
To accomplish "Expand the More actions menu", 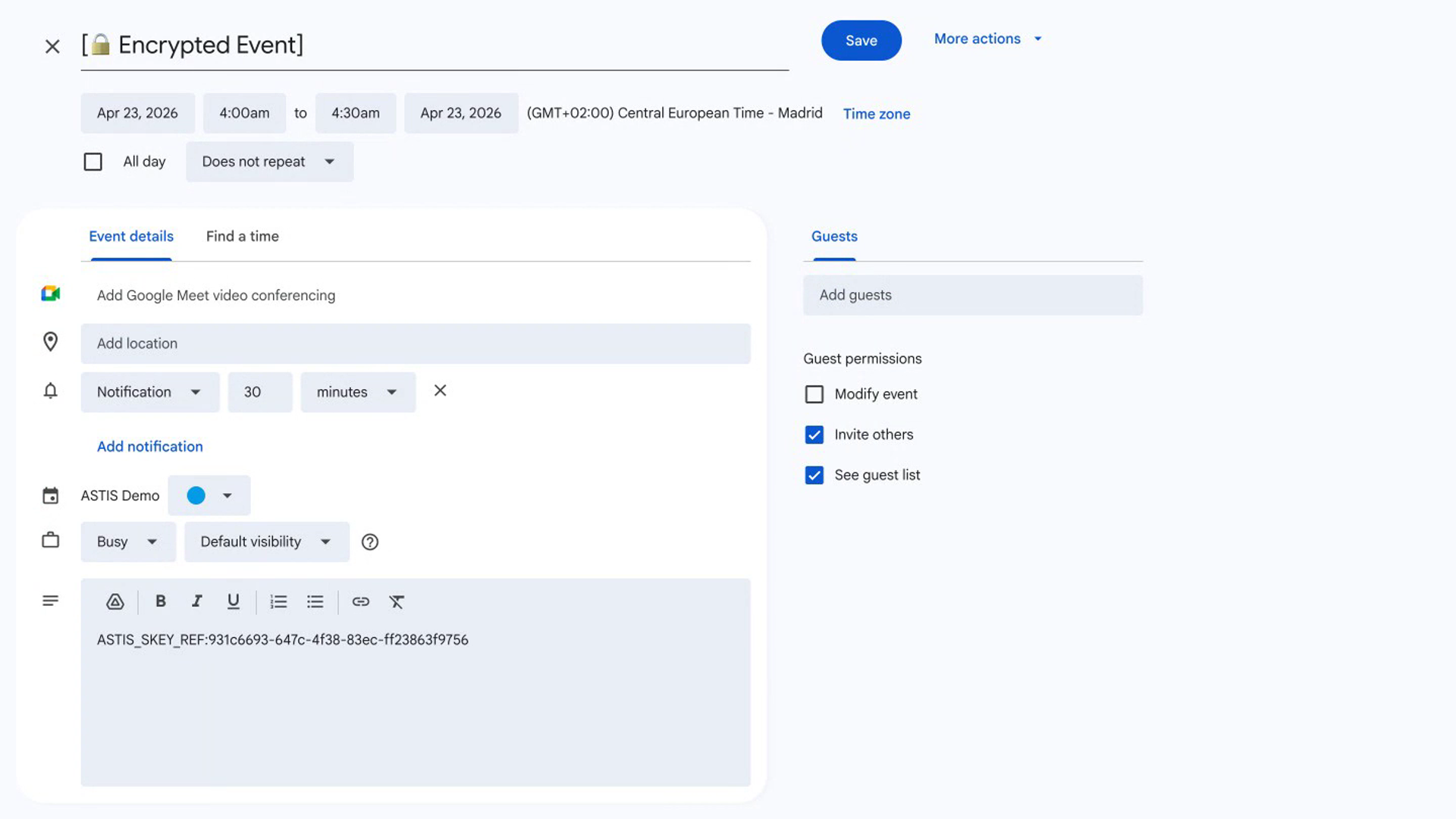I will point(988,39).
